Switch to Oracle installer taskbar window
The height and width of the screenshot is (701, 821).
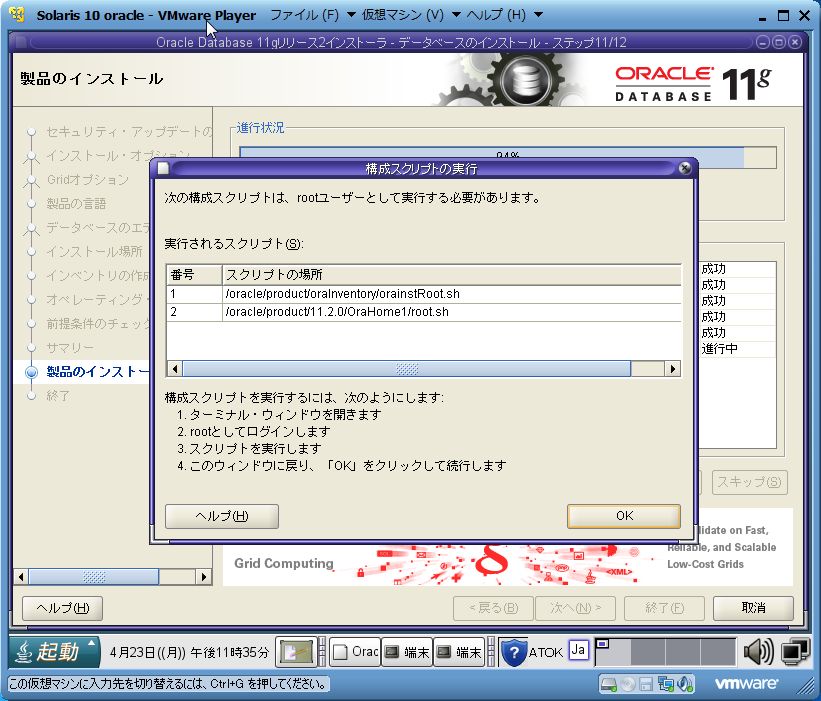pyautogui.click(x=355, y=652)
